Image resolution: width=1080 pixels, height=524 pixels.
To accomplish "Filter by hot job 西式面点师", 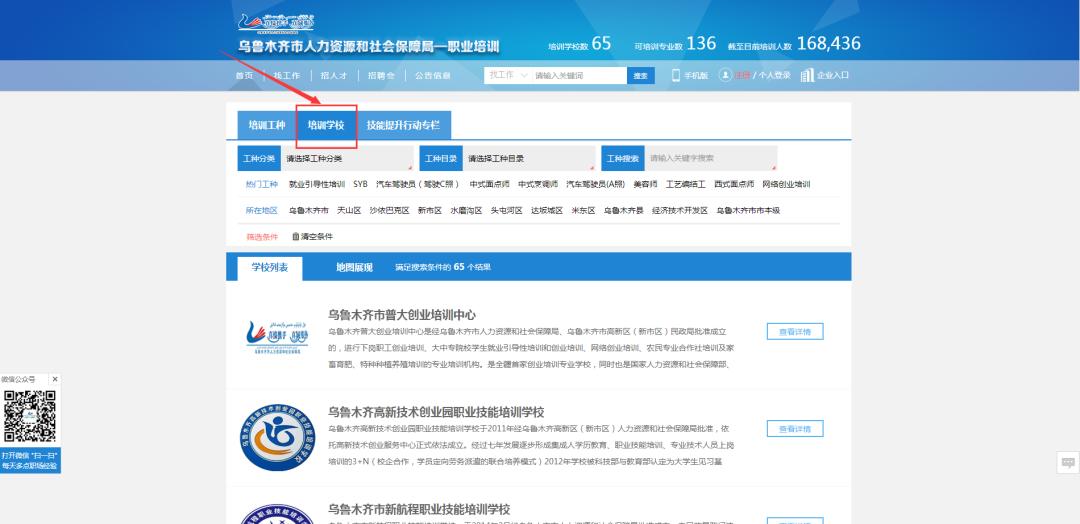I will [x=734, y=185].
